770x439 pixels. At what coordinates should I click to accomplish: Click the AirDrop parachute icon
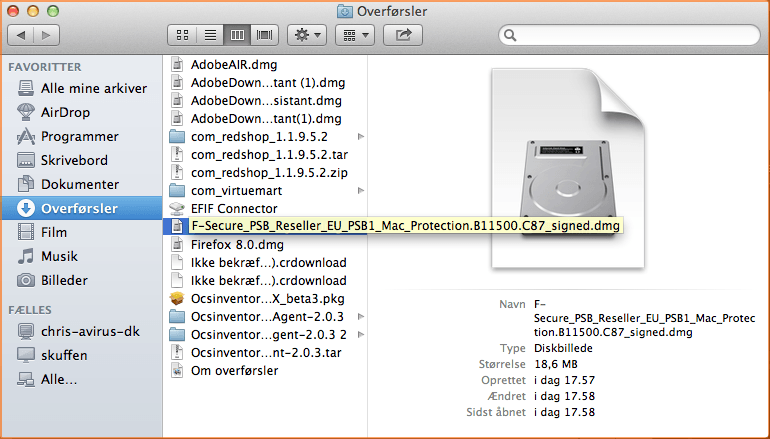(26, 112)
